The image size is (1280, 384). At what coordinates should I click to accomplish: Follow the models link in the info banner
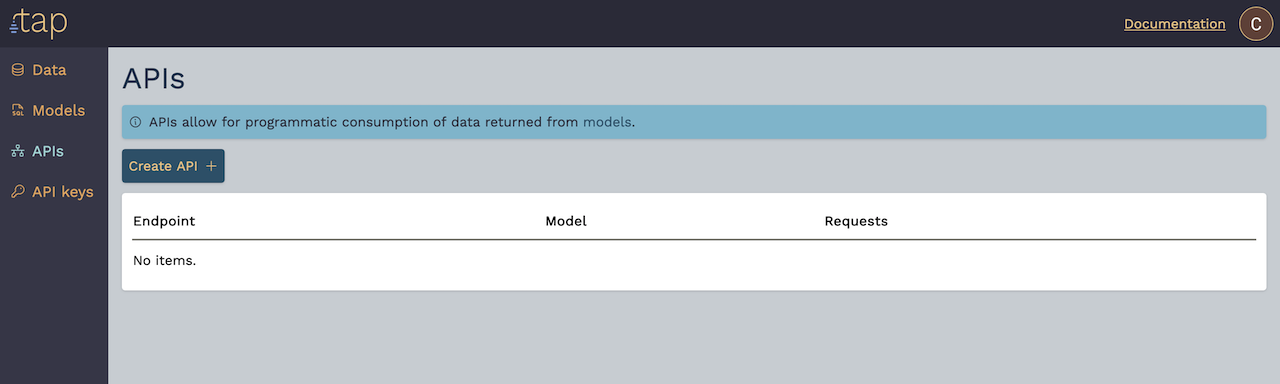pyautogui.click(x=607, y=122)
